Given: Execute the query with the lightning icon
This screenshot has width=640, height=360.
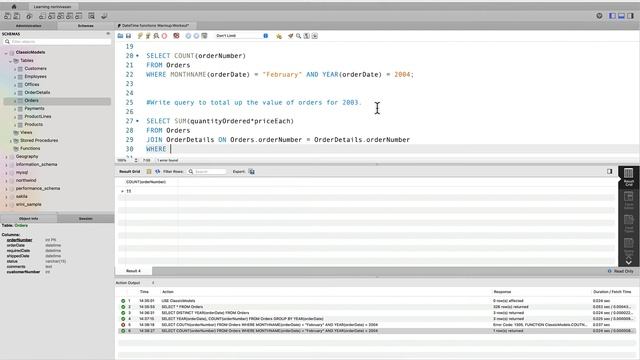Looking at the screenshot, I should (140, 36).
